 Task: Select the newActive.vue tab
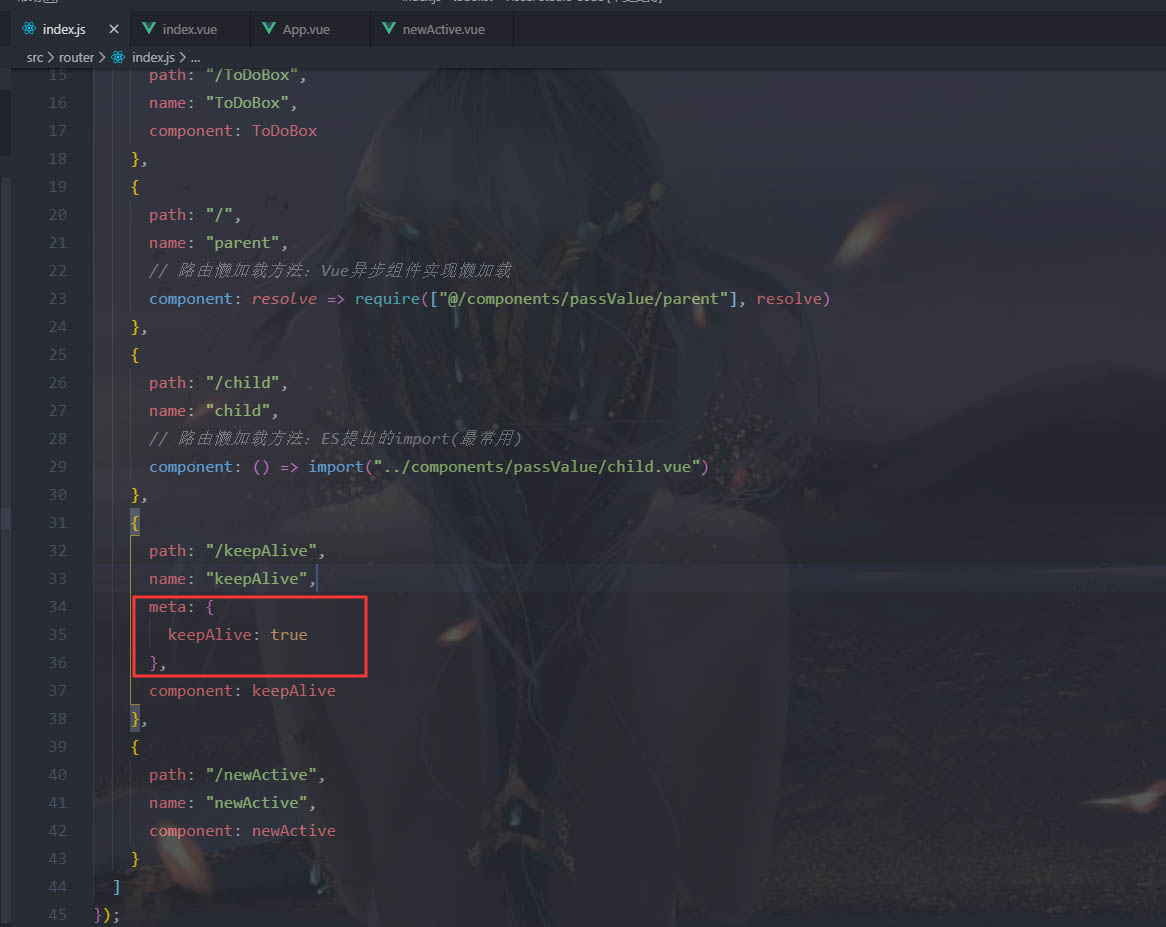(443, 29)
